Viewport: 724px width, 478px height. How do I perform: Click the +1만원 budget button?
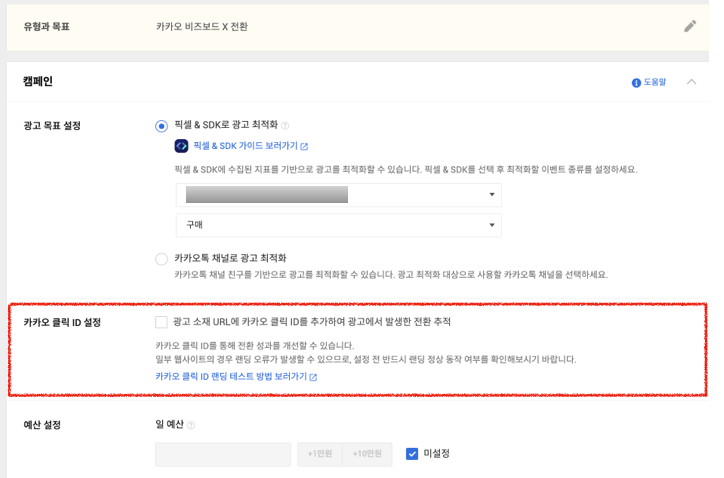[320, 454]
